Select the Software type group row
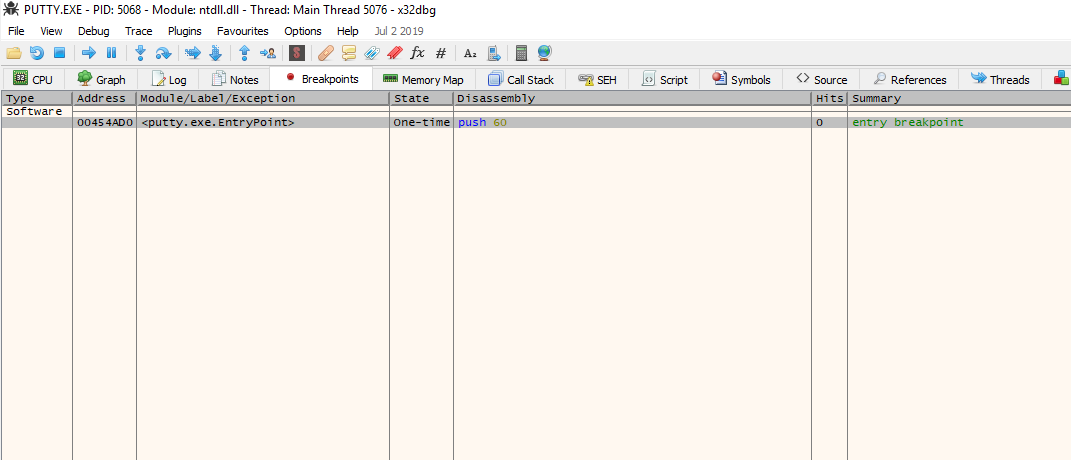1071x460 pixels. tap(536, 111)
